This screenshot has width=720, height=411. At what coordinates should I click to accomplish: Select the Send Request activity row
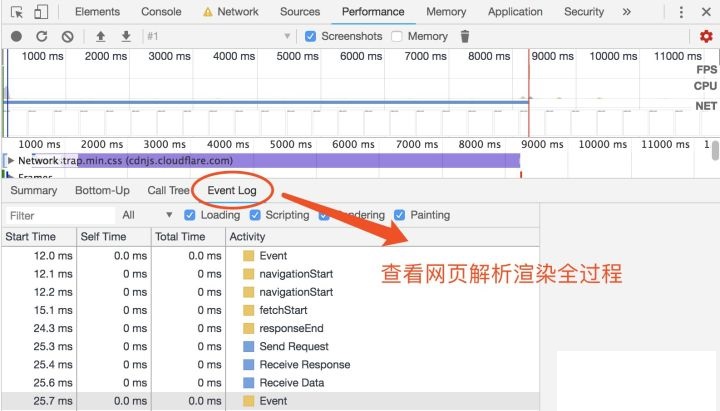[270, 347]
